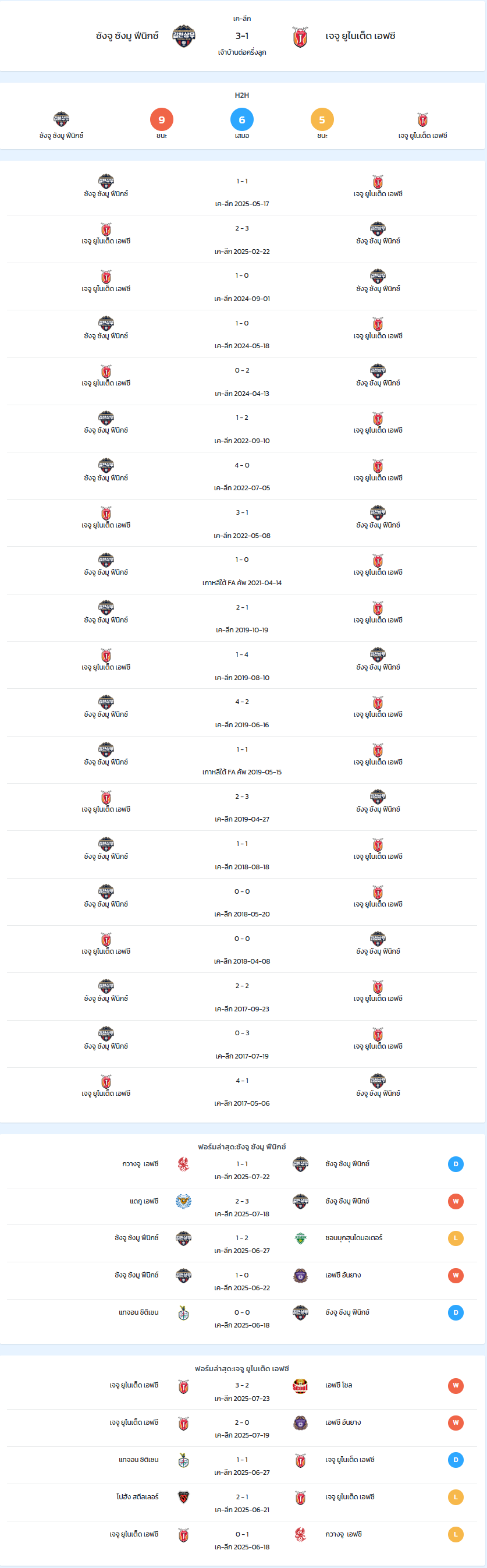The image size is (487, 1568).
Task: Click the 1 - 4 result dated 2019-08-10
Action: 242,654
